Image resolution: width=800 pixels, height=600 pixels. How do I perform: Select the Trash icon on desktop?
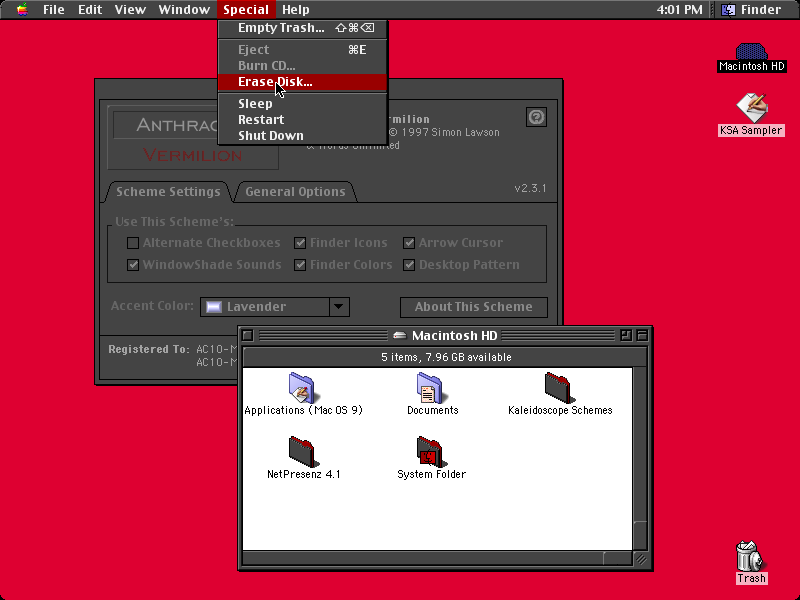coord(751,556)
